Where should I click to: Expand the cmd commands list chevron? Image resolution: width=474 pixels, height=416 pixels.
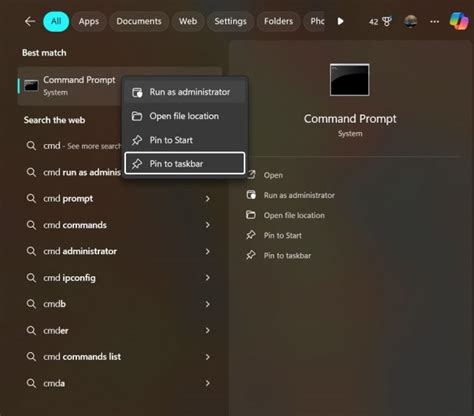click(x=207, y=357)
